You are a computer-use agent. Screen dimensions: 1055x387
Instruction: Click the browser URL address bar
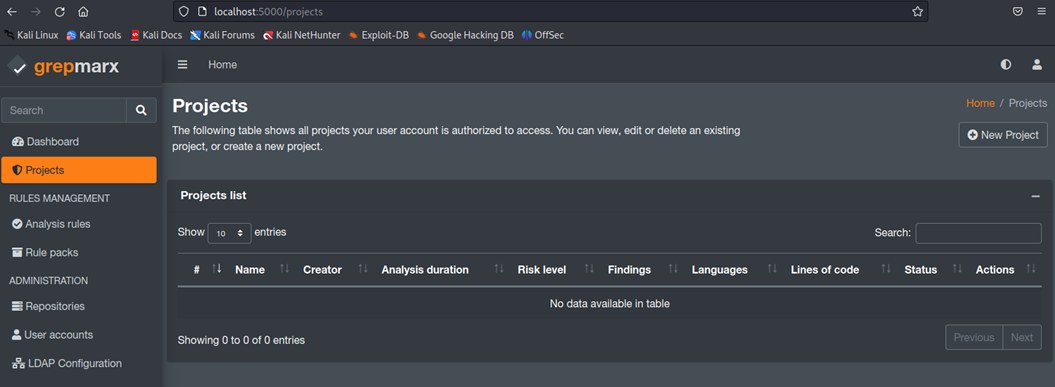tap(550, 11)
